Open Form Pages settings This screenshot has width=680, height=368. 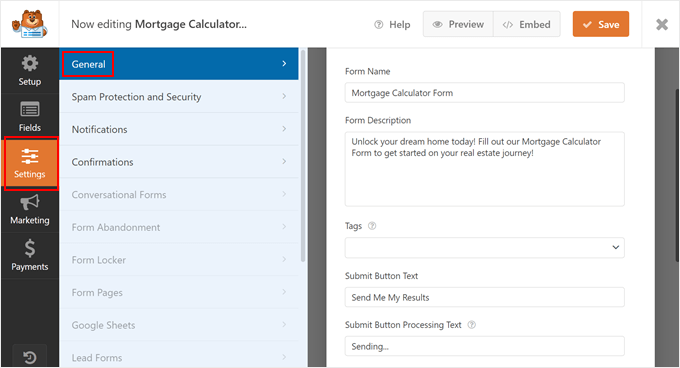pyautogui.click(x=179, y=292)
